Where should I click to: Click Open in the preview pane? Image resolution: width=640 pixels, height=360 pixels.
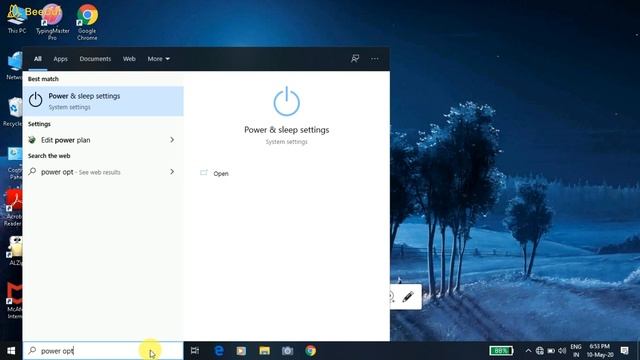tap(220, 173)
